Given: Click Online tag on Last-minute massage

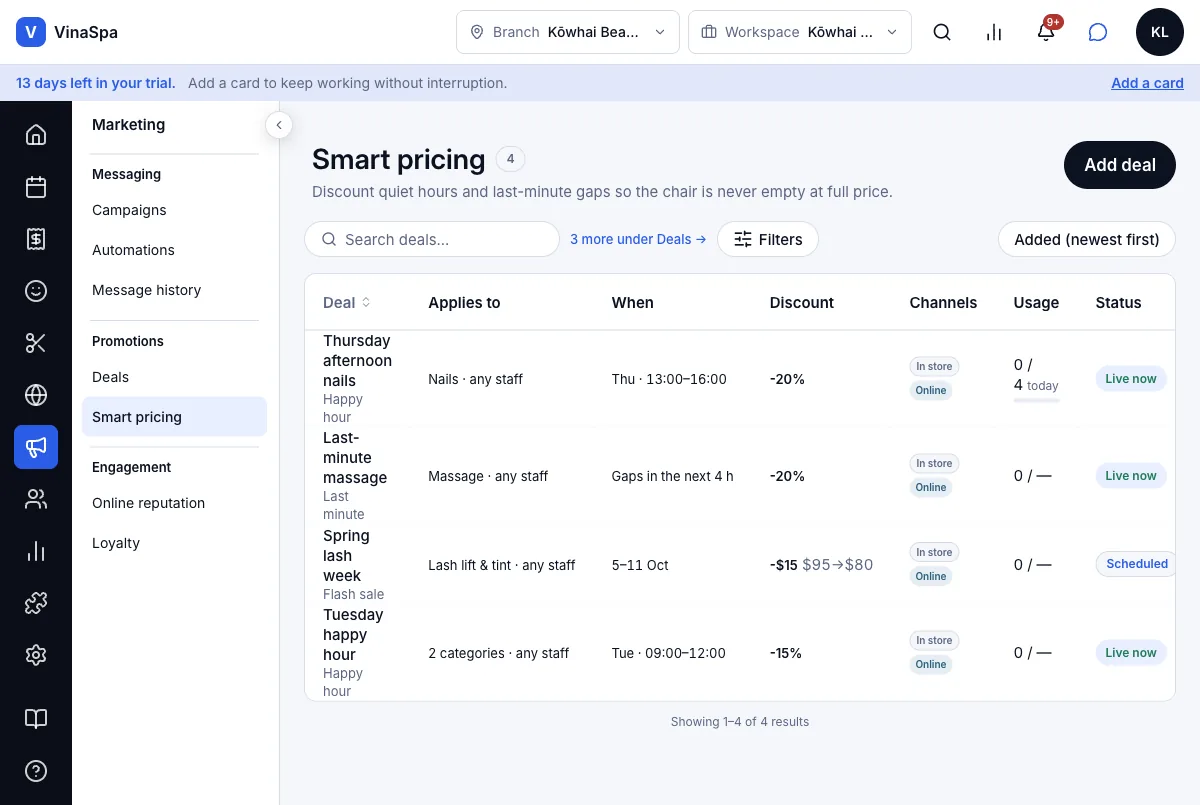Looking at the screenshot, I should [931, 488].
